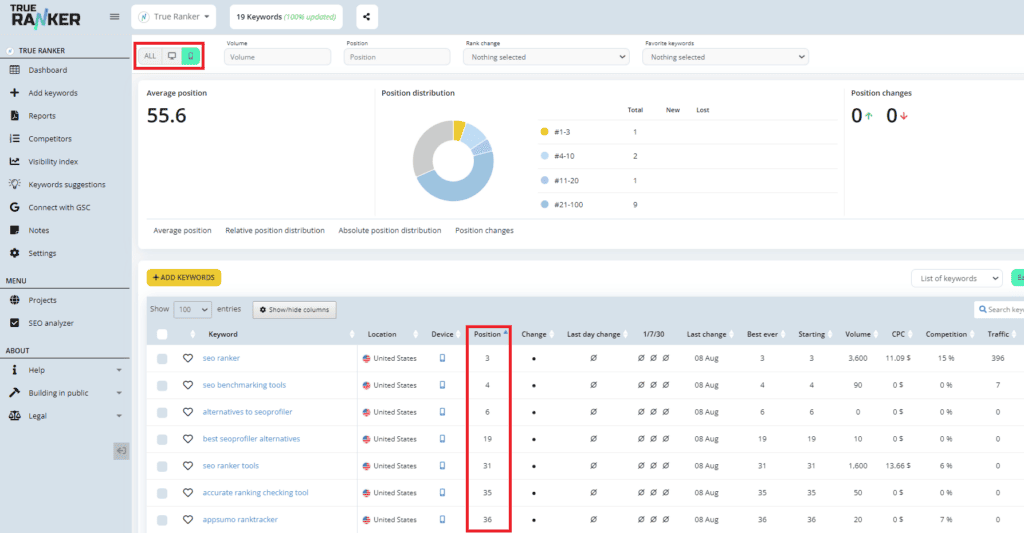Click the Competitors list icon
This screenshot has width=1024, height=533.
click(14, 138)
